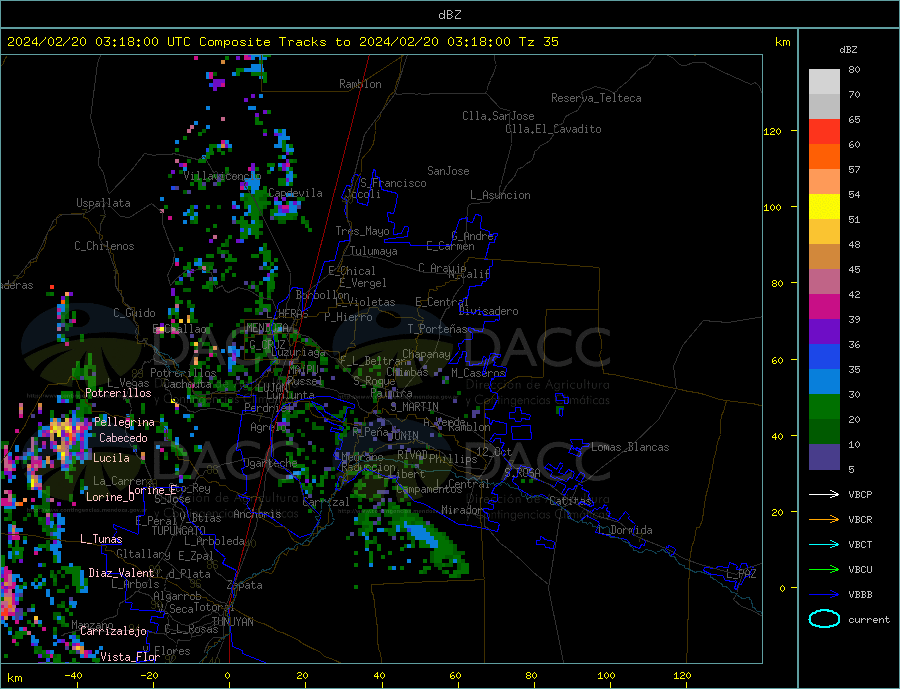
Task: Pick the bright green 20-30 dBZ swatch
Action: click(824, 407)
